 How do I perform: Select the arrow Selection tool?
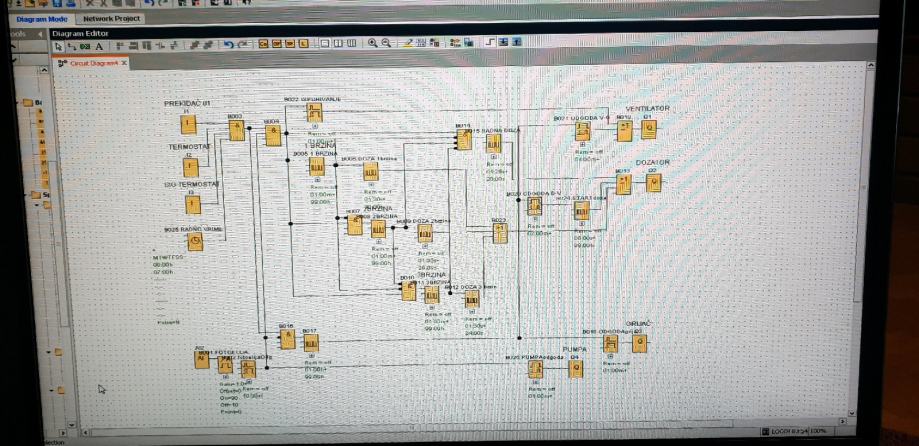click(59, 45)
